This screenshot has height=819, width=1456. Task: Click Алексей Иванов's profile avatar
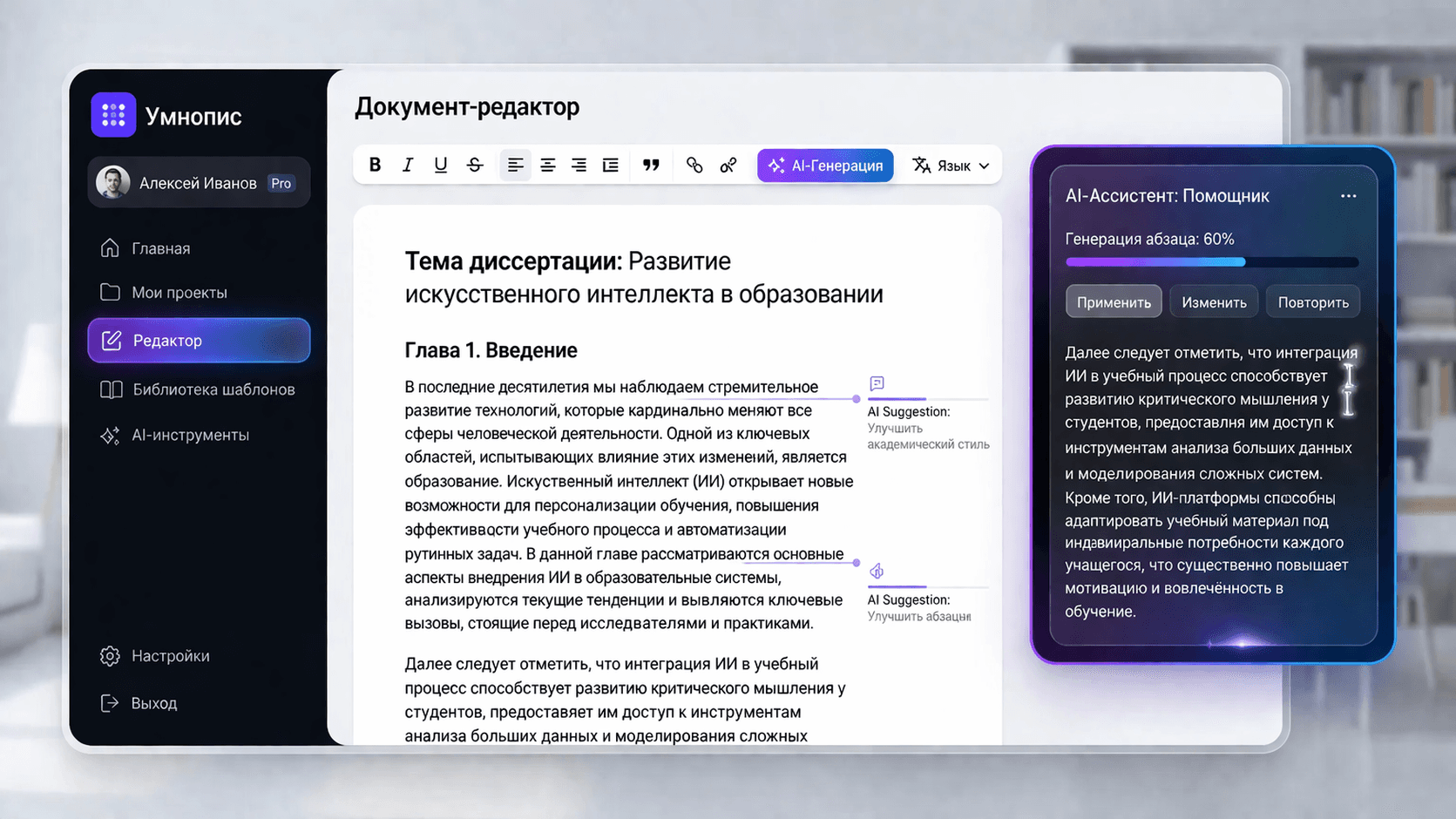coord(113,183)
